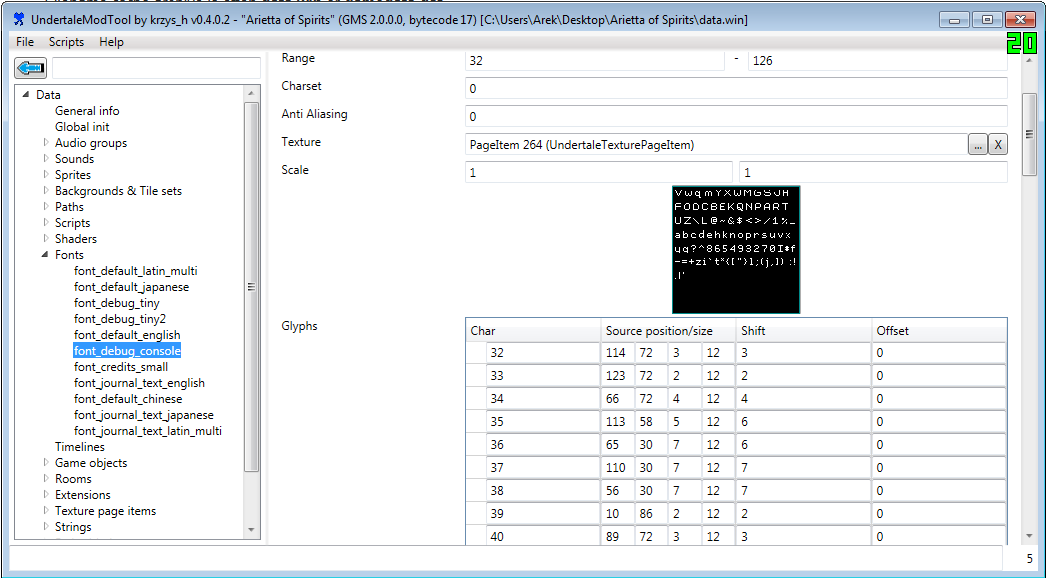Expand the Sprites tree node
1048x578 pixels.
(46, 175)
